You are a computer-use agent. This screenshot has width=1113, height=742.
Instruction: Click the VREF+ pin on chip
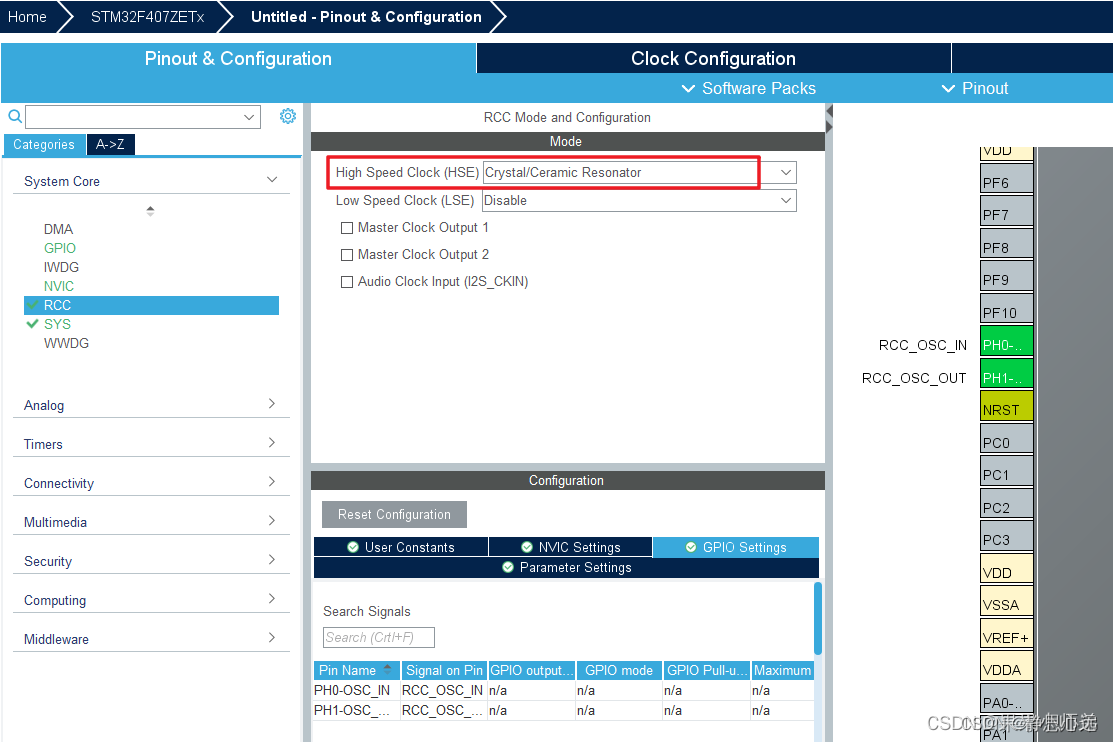pyautogui.click(x=1007, y=634)
